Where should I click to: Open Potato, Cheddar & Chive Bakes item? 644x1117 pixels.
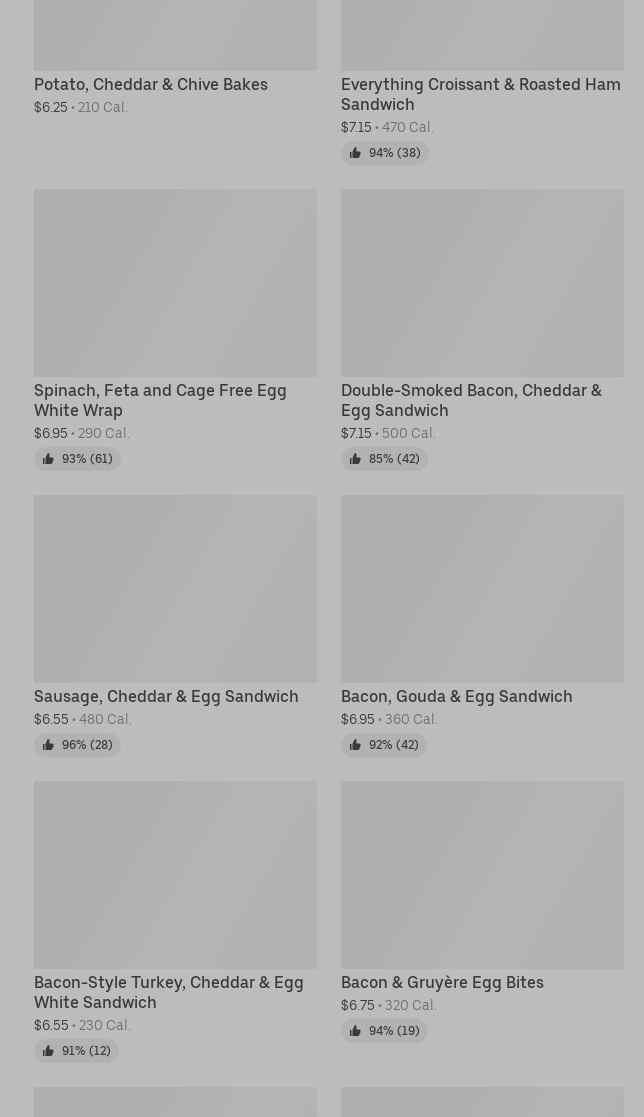(x=151, y=84)
